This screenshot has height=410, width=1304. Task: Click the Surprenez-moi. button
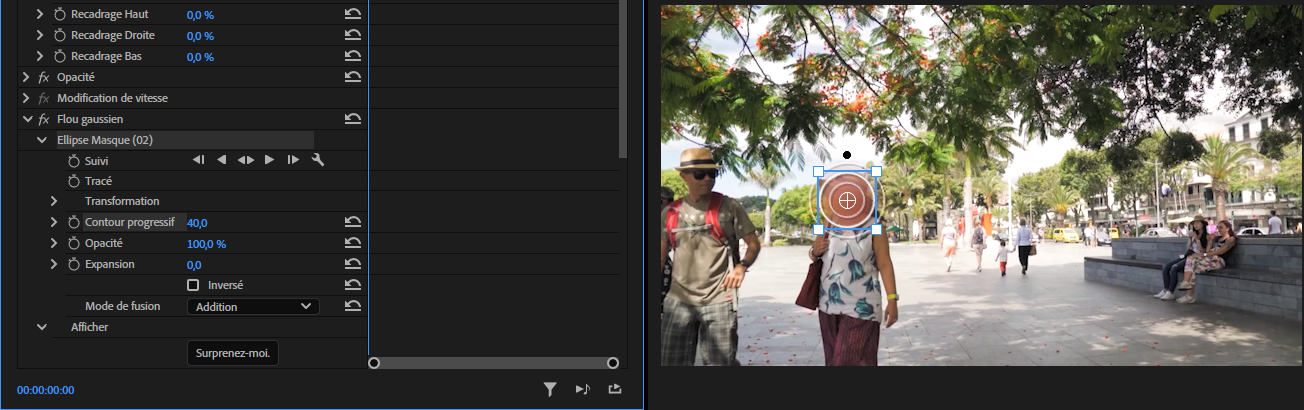point(232,353)
